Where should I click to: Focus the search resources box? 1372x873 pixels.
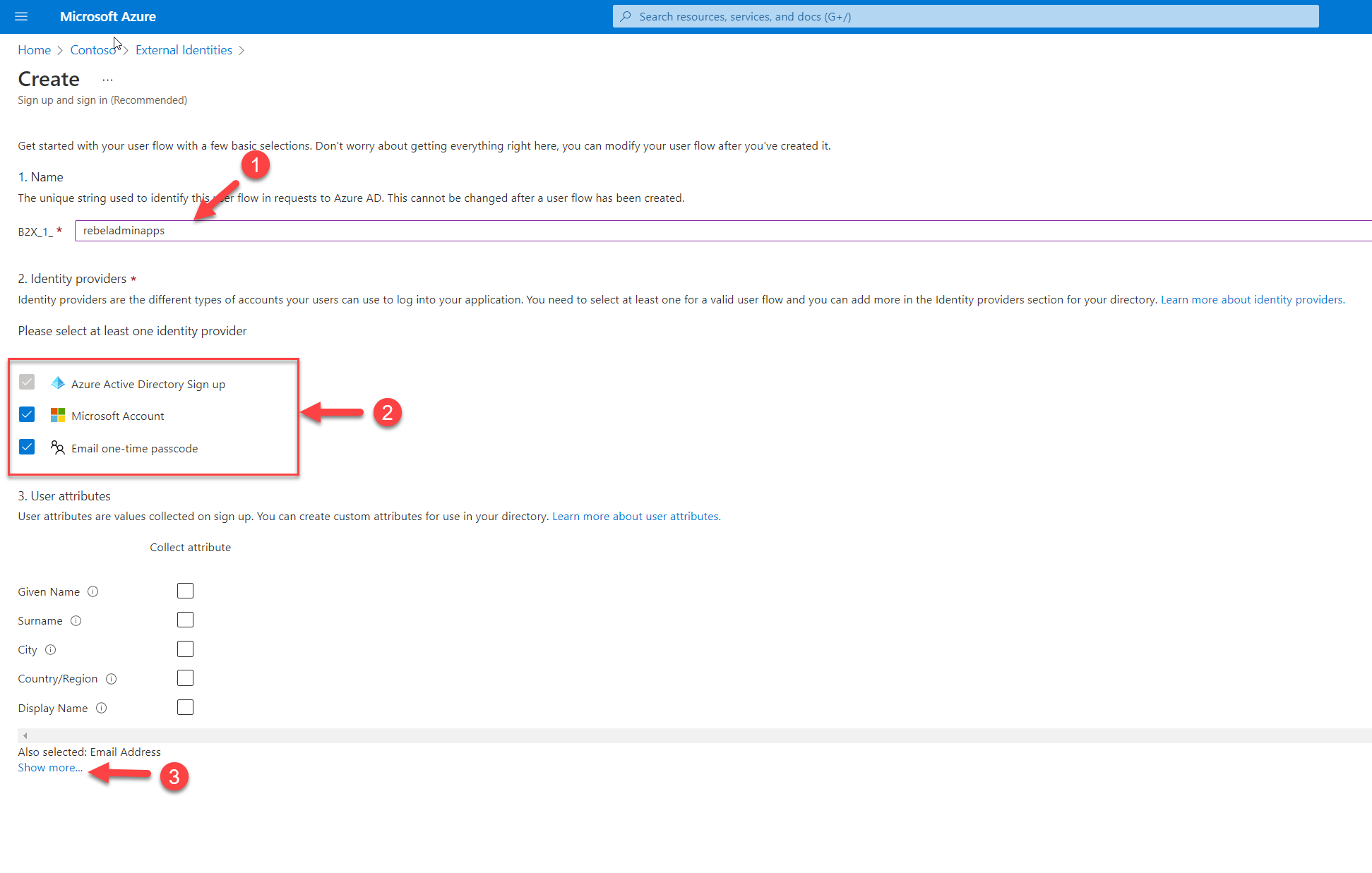pos(965,16)
